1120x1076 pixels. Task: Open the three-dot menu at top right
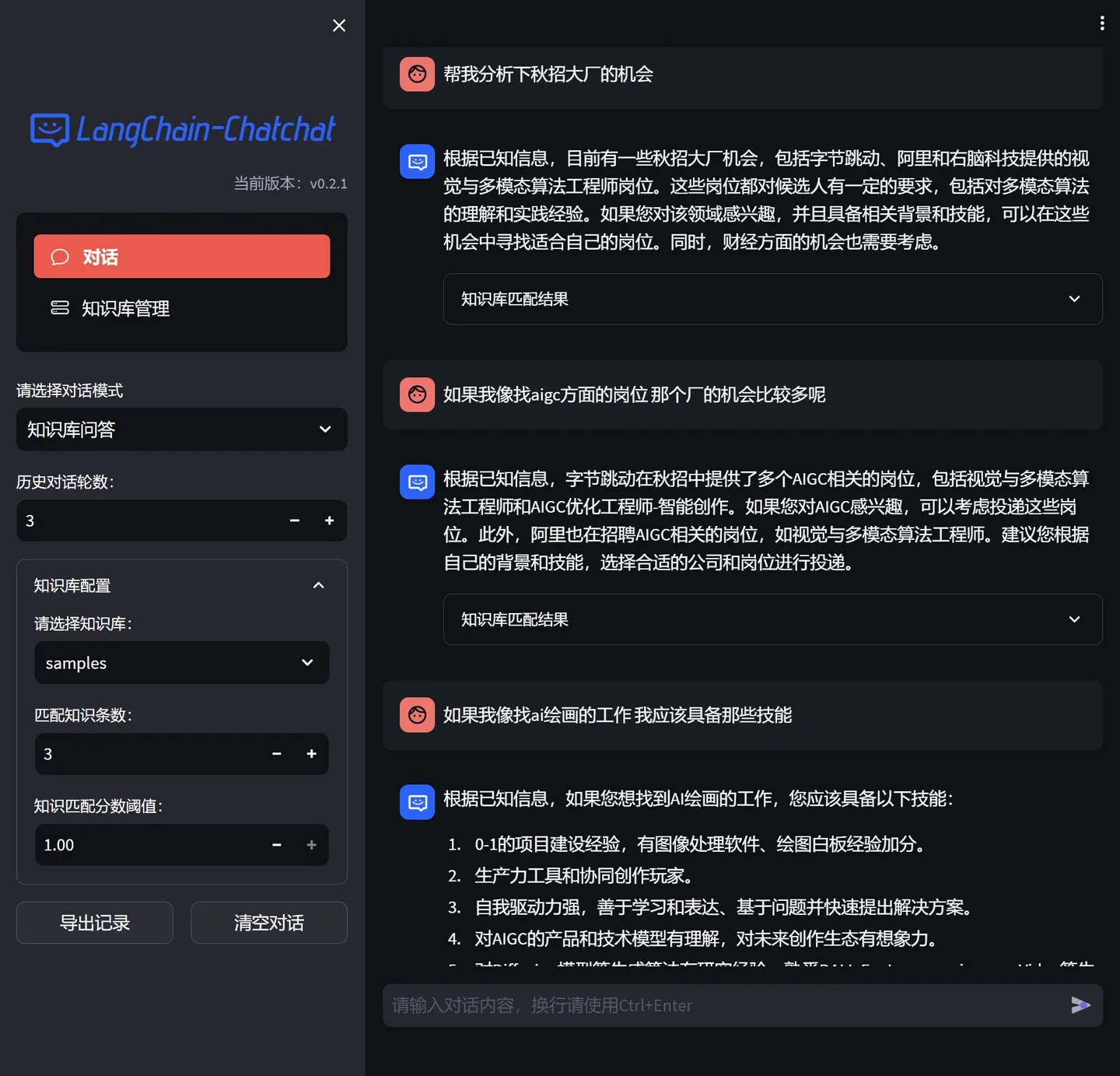1101,23
